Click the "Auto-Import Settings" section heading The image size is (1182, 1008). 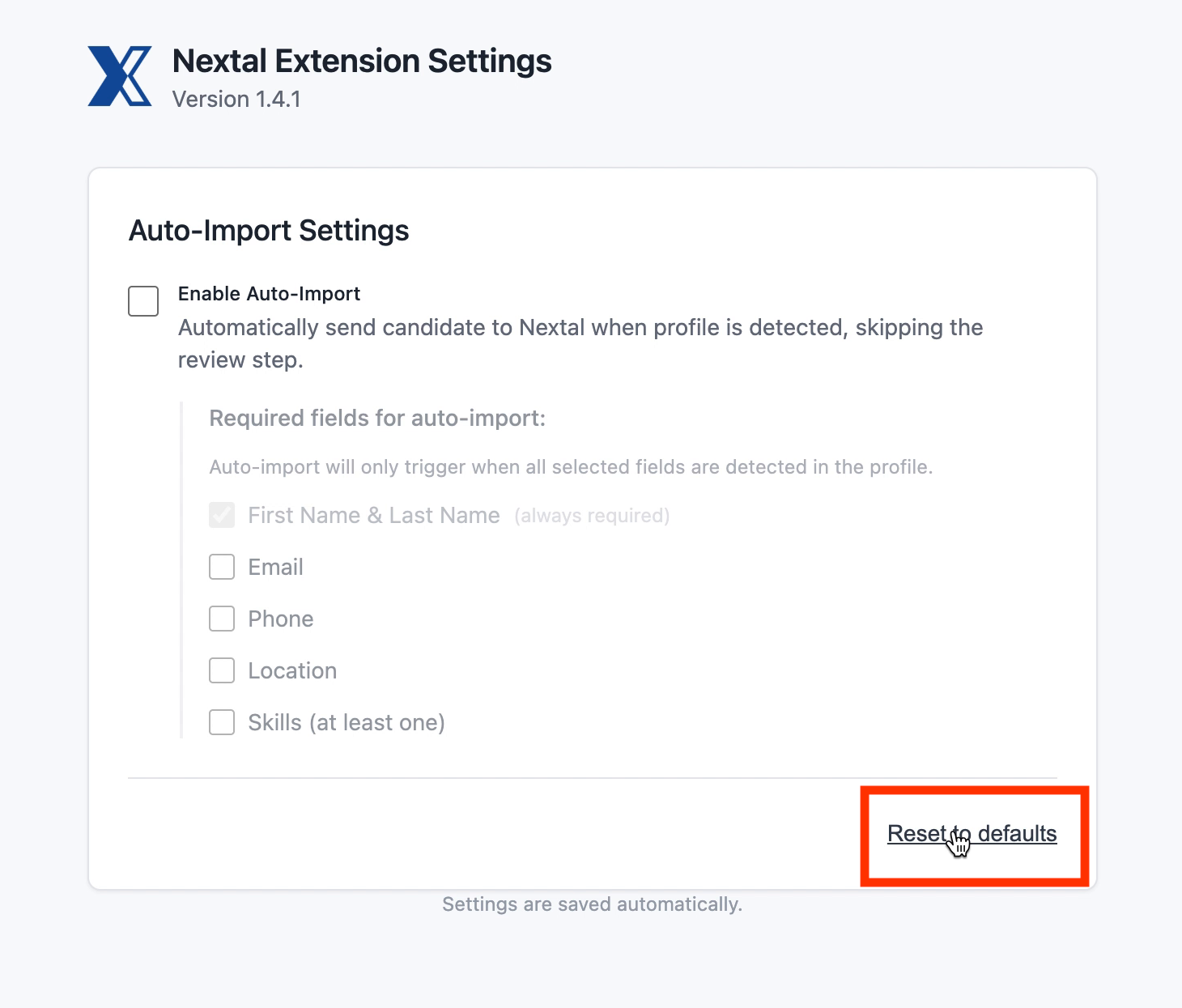click(x=269, y=231)
